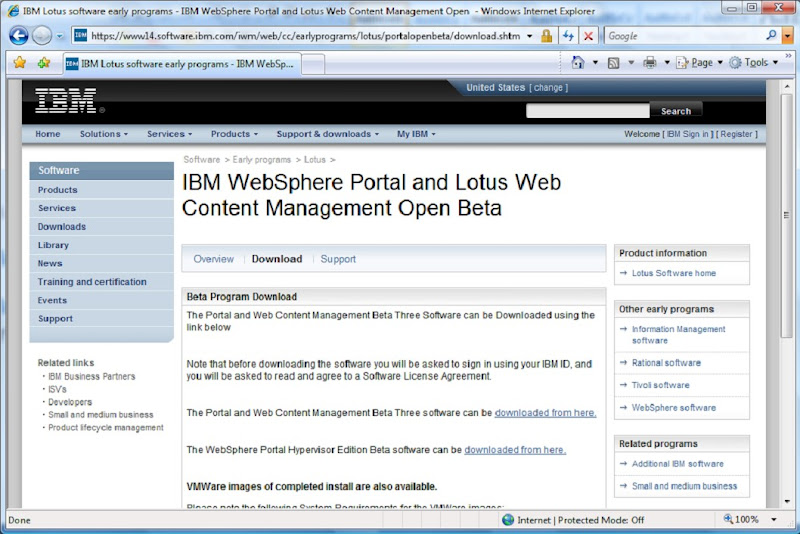
Task: Click the Register link
Action: coord(736,134)
